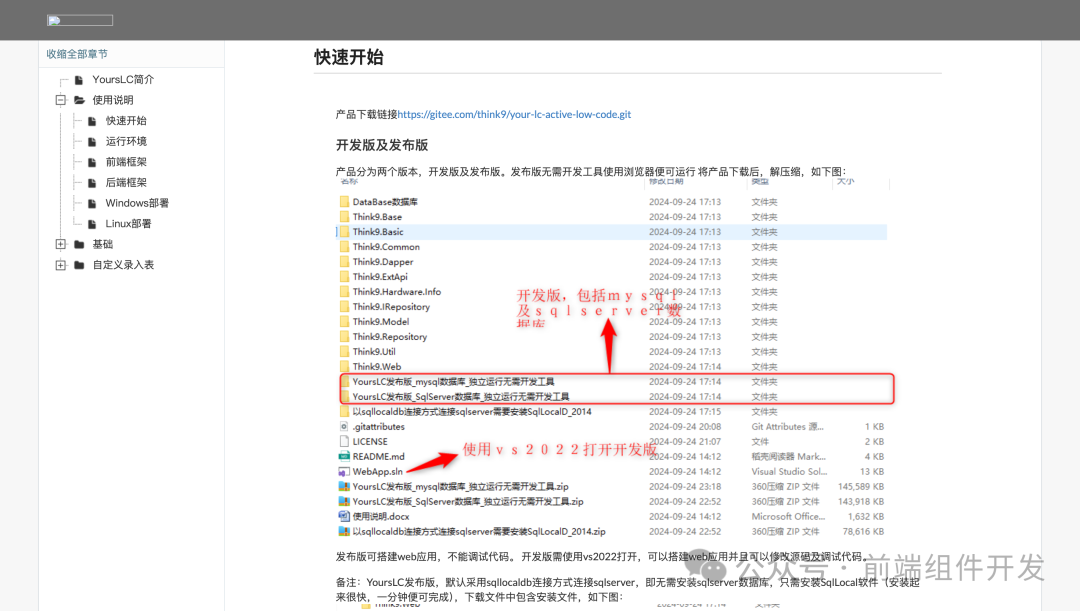Open the 前端框架 page
The width and height of the screenshot is (1080, 611).
[x=126, y=162]
